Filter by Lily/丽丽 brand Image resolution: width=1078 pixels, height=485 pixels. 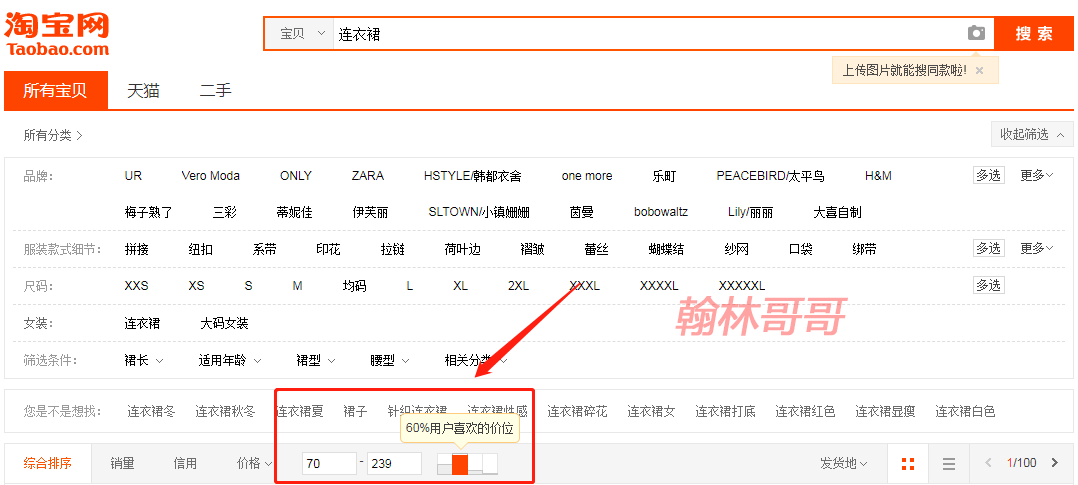point(750,212)
